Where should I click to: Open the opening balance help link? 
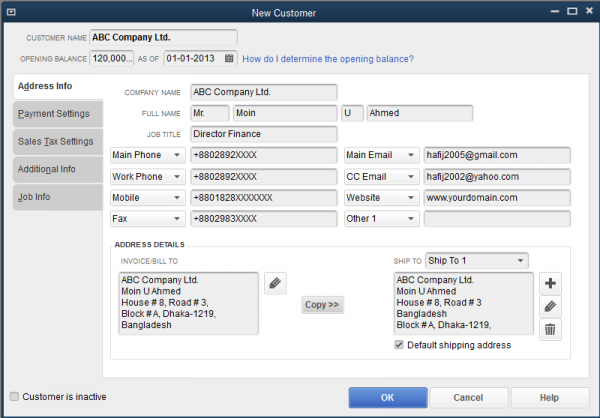click(328, 59)
